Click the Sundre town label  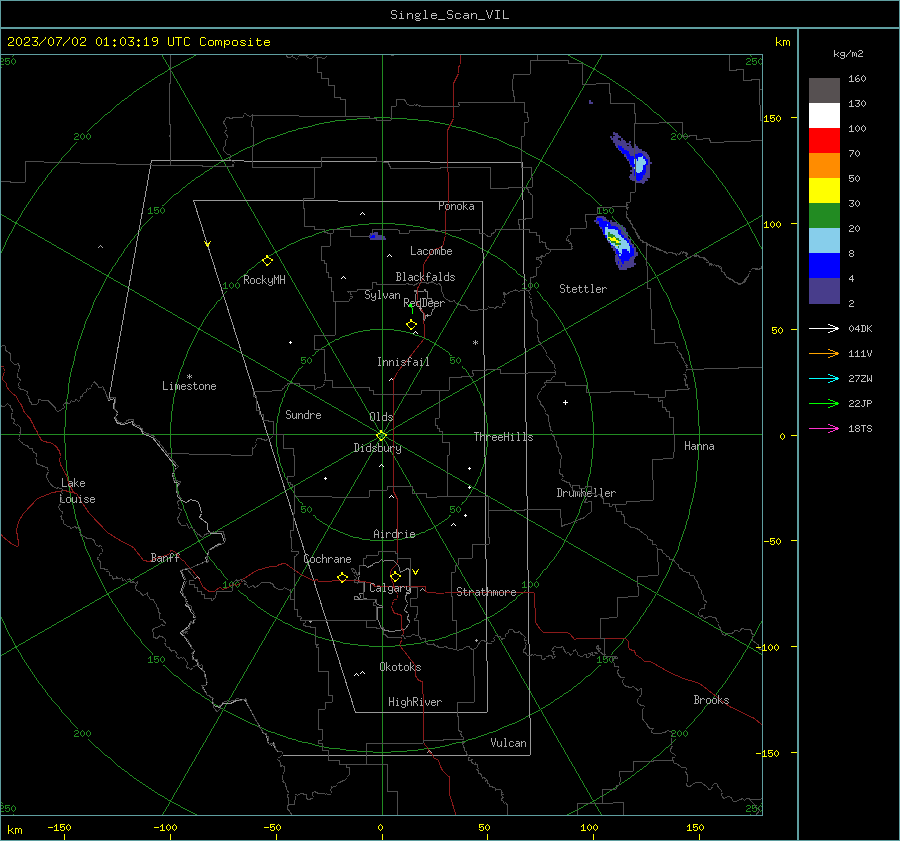point(303,415)
